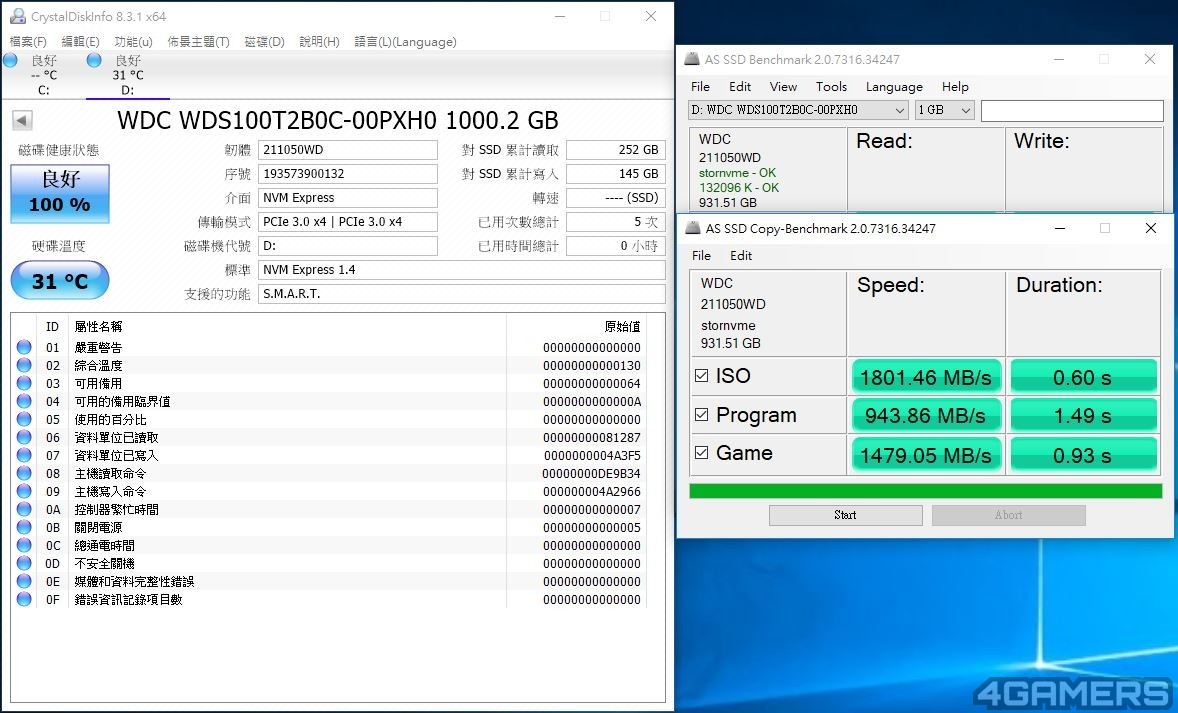Open the 磁碟(D) menu in CrystalDiskInfo
Screen dimensions: 1178x713
264,42
